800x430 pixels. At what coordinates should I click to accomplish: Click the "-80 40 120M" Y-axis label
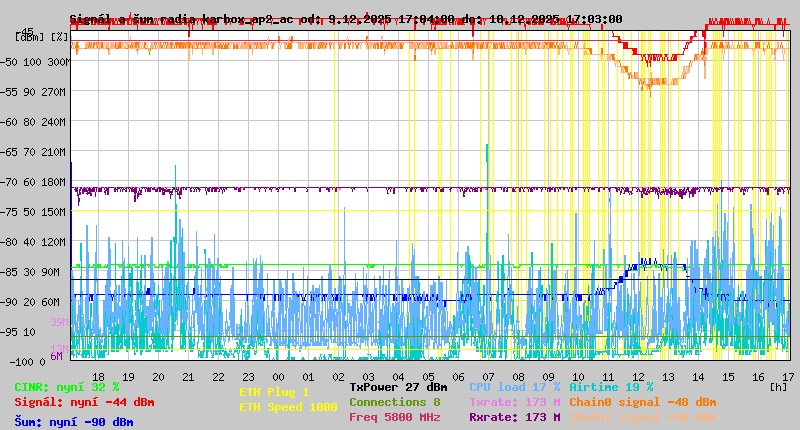pyautogui.click(x=33, y=242)
